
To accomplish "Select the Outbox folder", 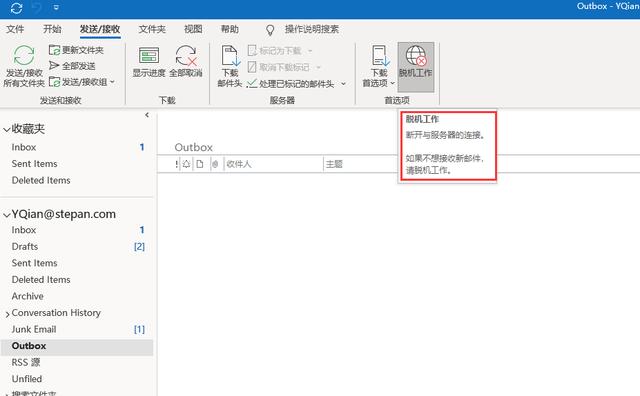I will coord(76,346).
